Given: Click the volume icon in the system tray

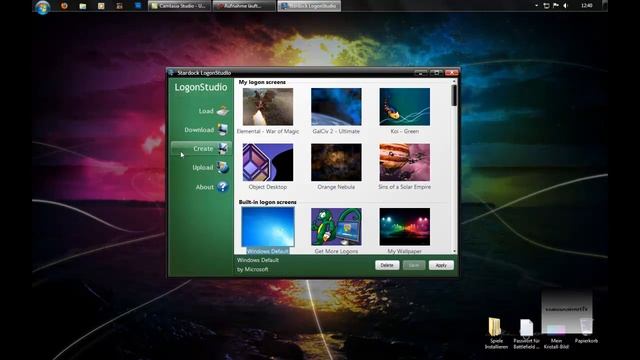Looking at the screenshot, I should point(566,6).
